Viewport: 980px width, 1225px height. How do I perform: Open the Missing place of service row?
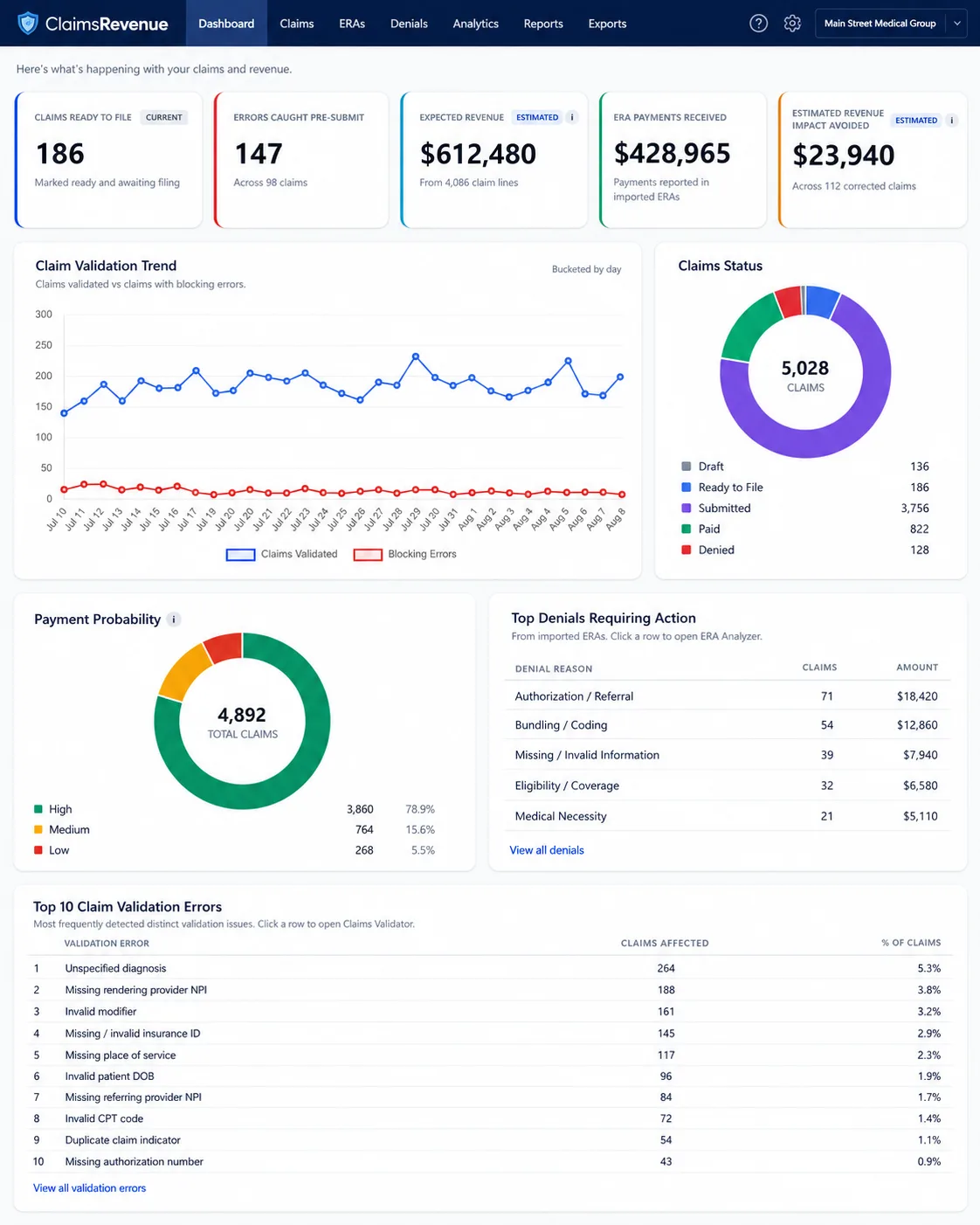click(489, 1055)
